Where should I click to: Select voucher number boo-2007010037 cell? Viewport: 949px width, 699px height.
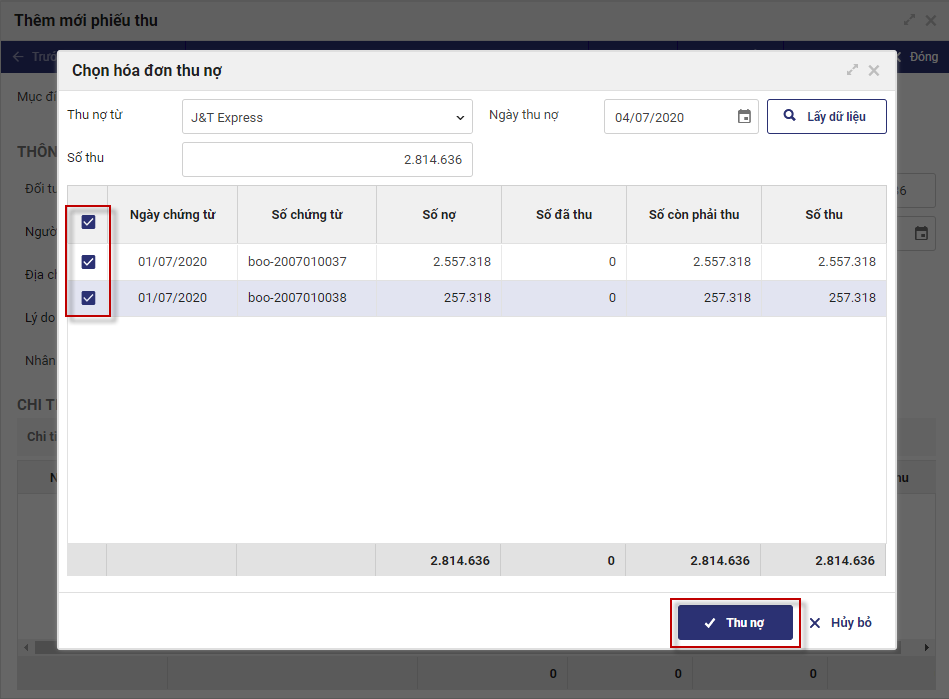pyautogui.click(x=307, y=262)
